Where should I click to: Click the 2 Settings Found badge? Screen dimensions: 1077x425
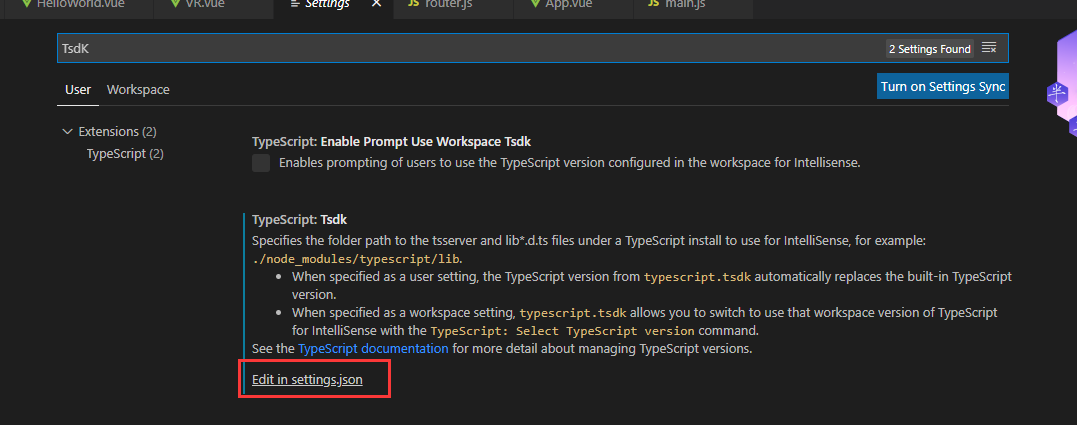pyautogui.click(x=929, y=48)
